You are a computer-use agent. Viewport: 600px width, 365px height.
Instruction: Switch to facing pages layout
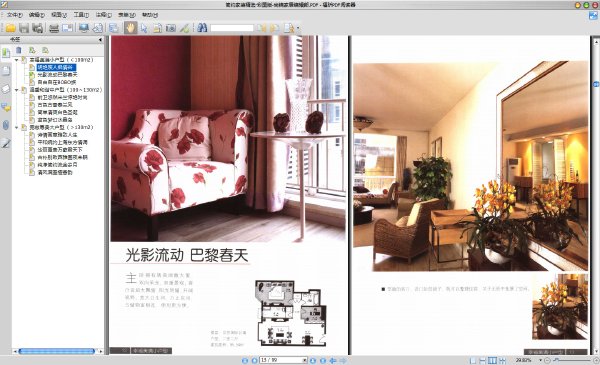click(492, 360)
